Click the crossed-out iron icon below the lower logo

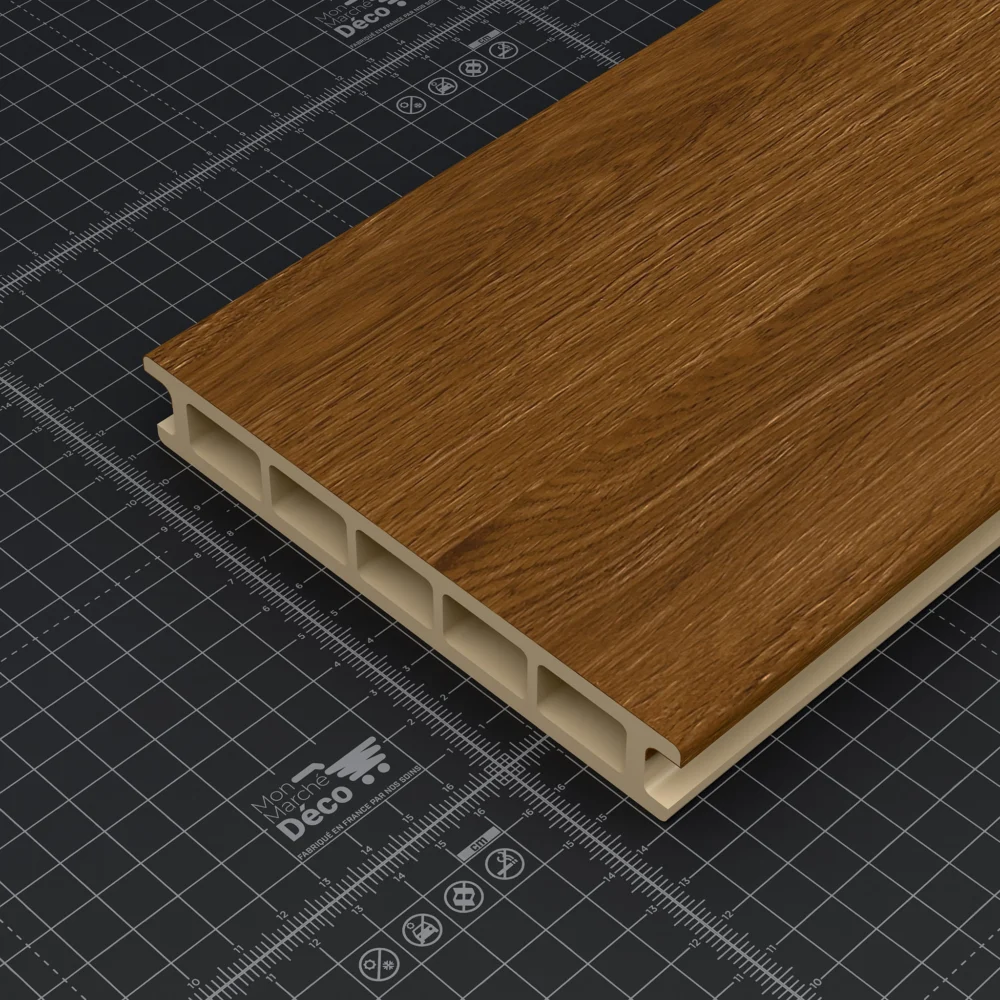tap(420, 930)
